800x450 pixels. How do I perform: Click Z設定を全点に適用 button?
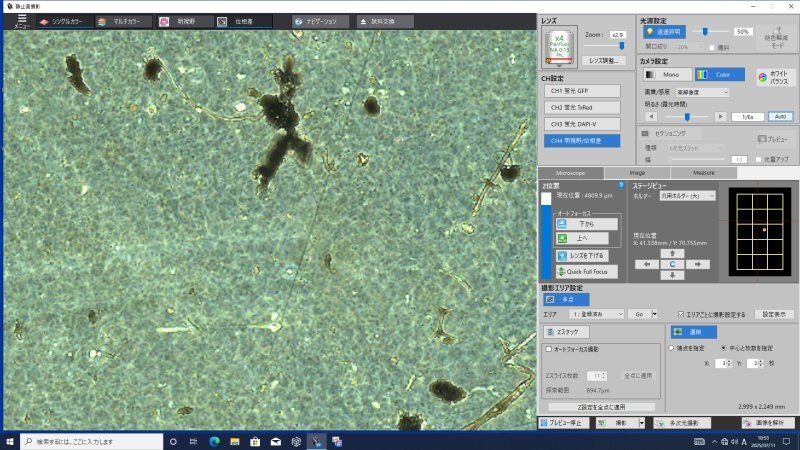coord(601,407)
